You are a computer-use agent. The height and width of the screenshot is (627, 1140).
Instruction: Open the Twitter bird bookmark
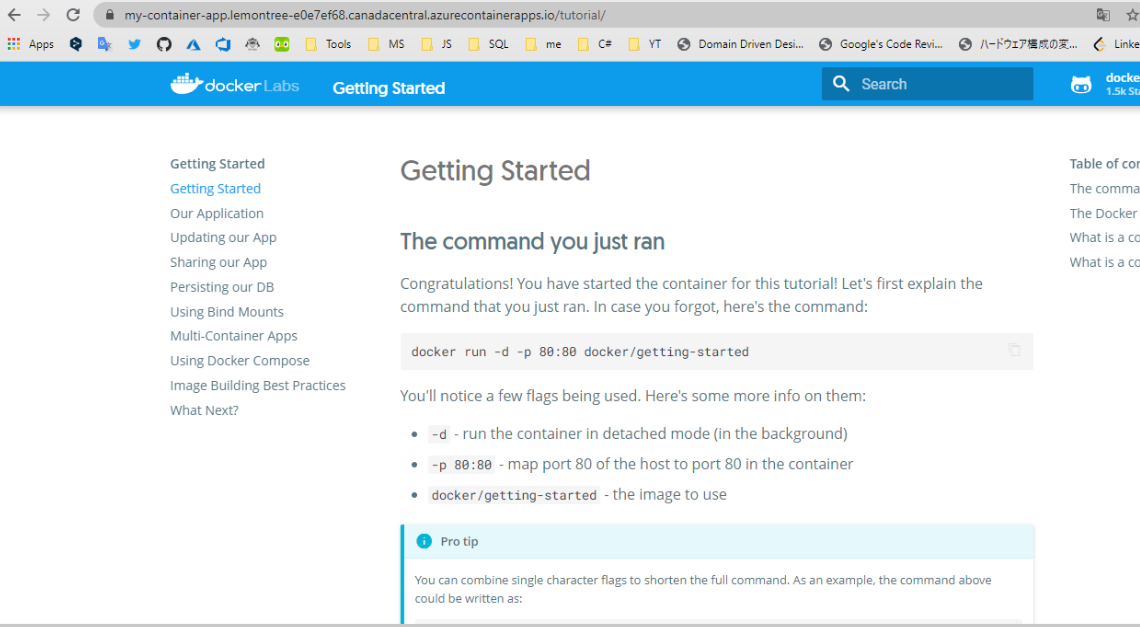click(x=135, y=44)
